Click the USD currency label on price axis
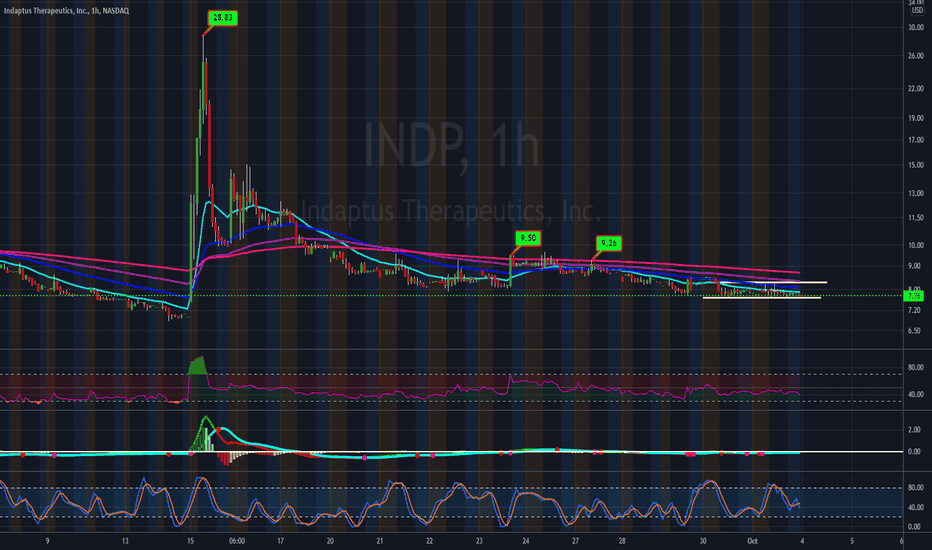 pos(918,10)
